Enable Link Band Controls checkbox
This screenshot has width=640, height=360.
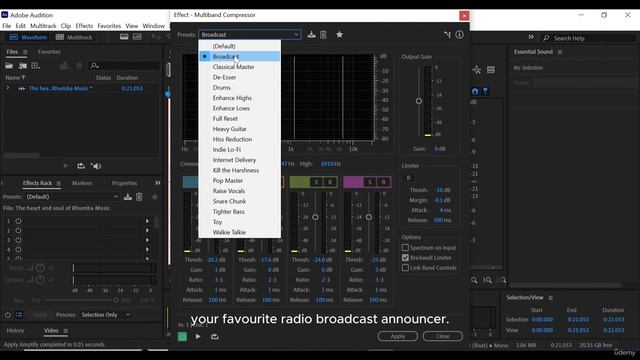405,268
